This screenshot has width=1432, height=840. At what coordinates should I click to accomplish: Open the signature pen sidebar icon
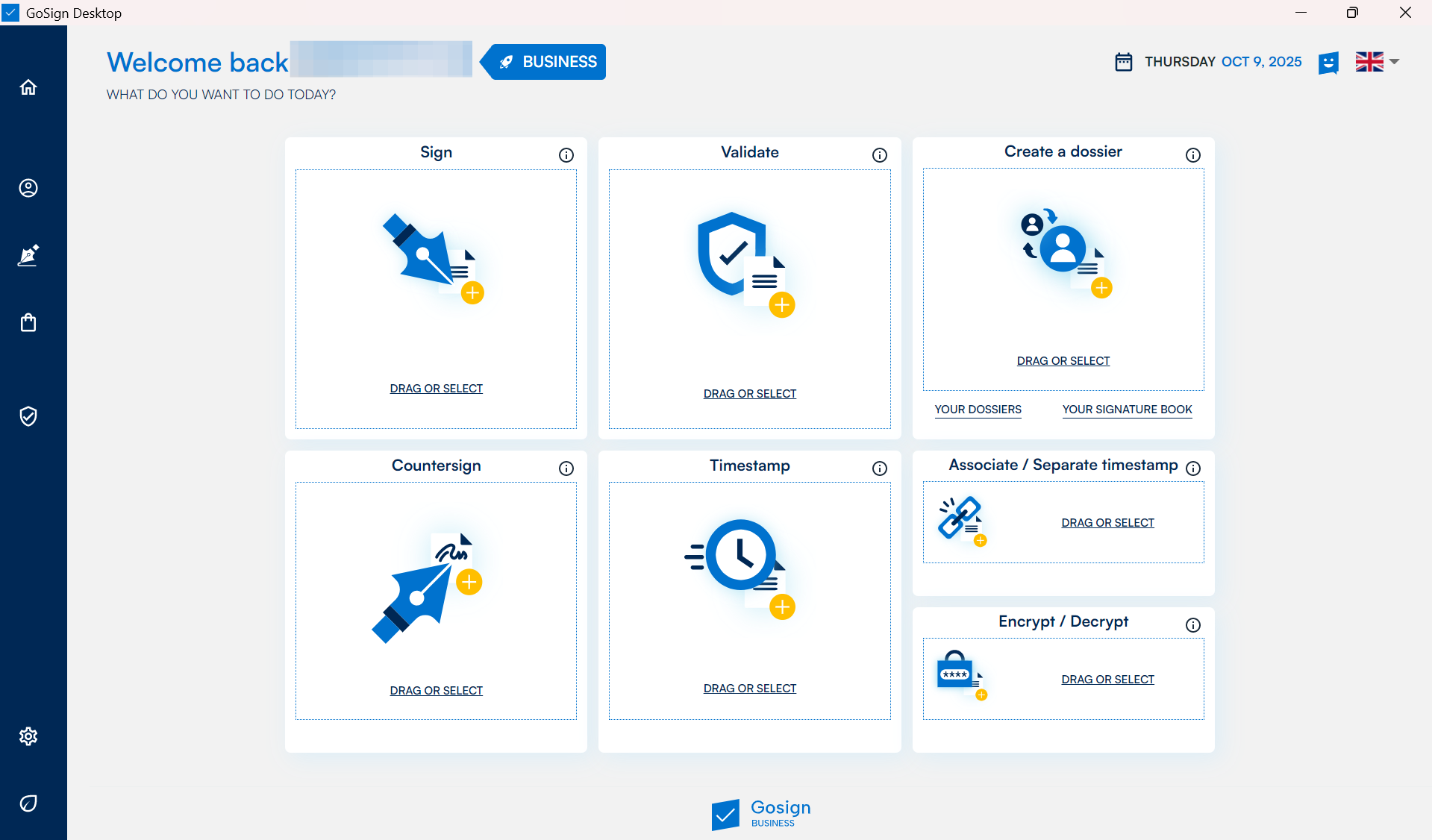pyautogui.click(x=28, y=255)
